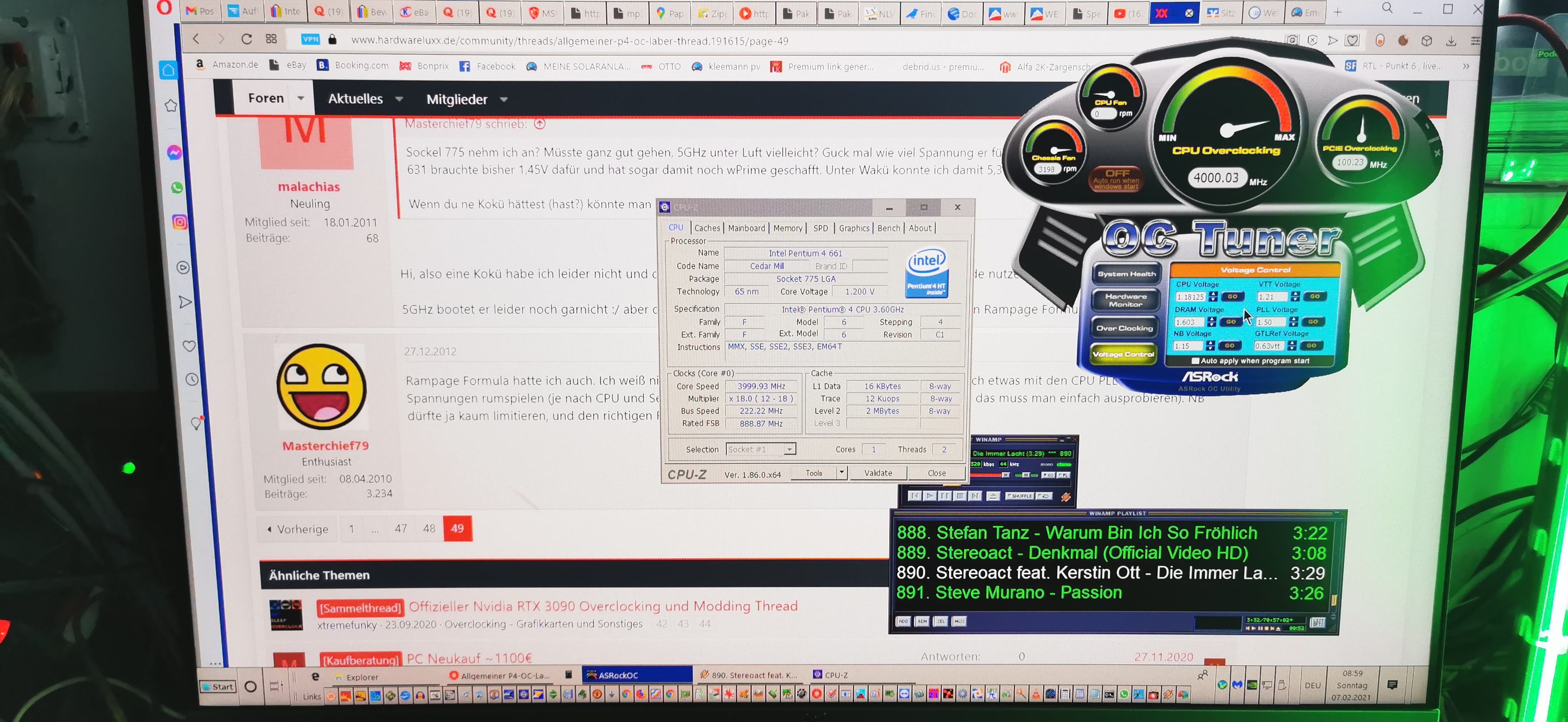Toggle the Winamp PL playlist button
This screenshot has width=1568, height=722.
click(x=1063, y=475)
